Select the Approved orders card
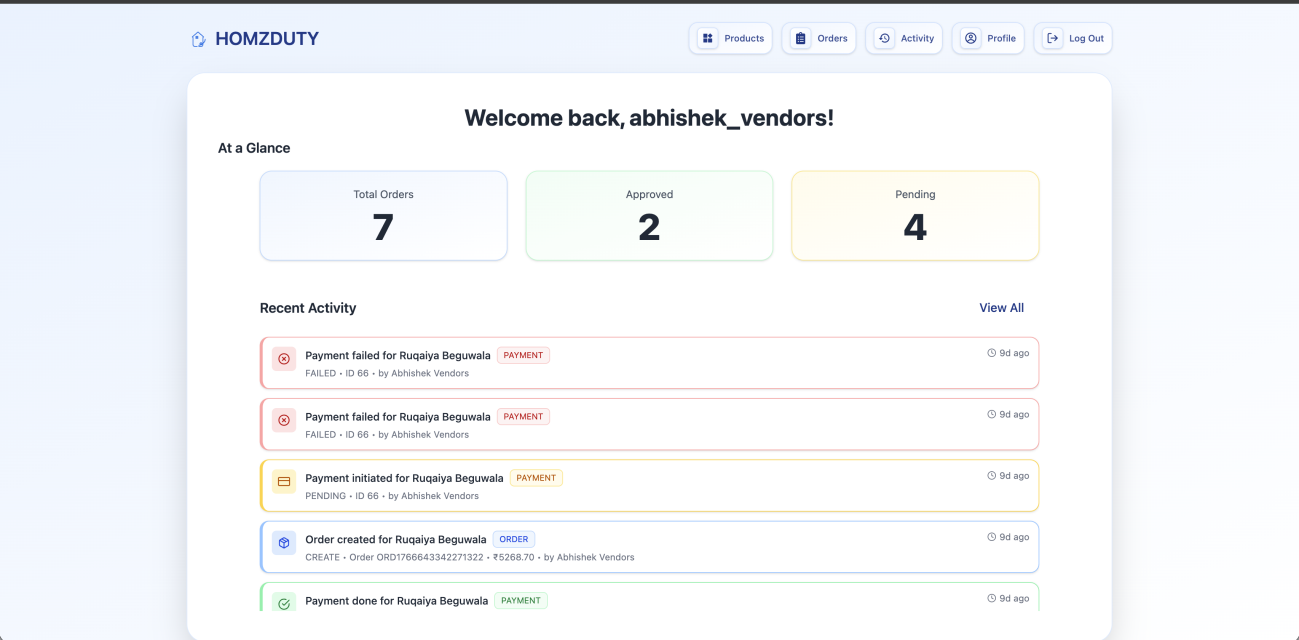The width and height of the screenshot is (1299, 640). [x=649, y=216]
